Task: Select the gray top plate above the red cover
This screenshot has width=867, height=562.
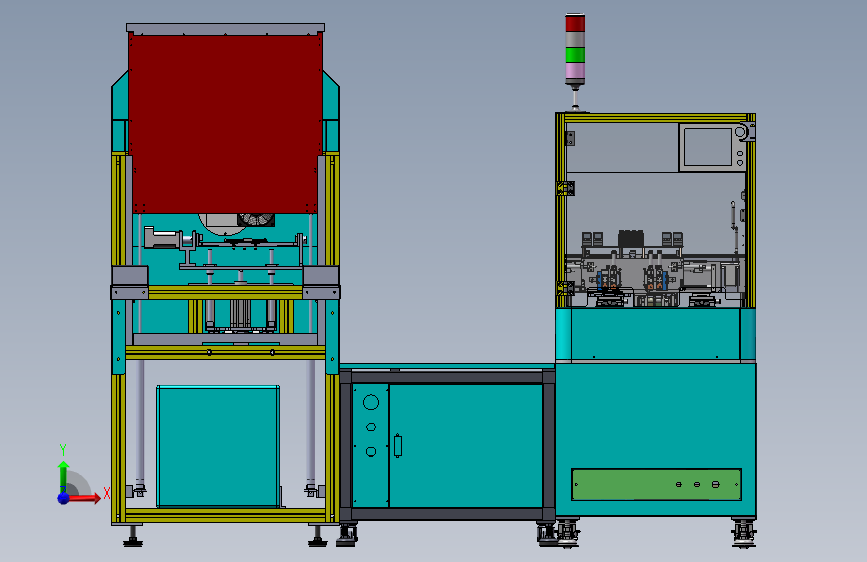Action: pos(226,28)
